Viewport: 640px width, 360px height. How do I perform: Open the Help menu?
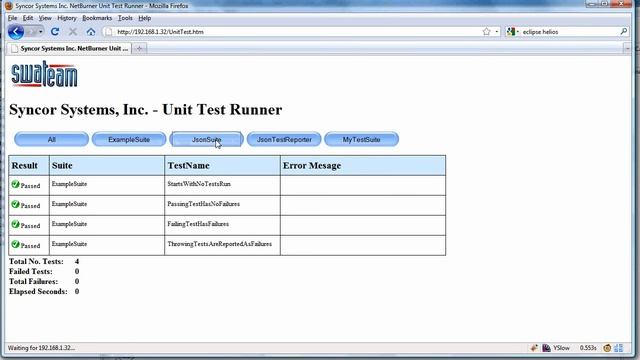click(144, 18)
